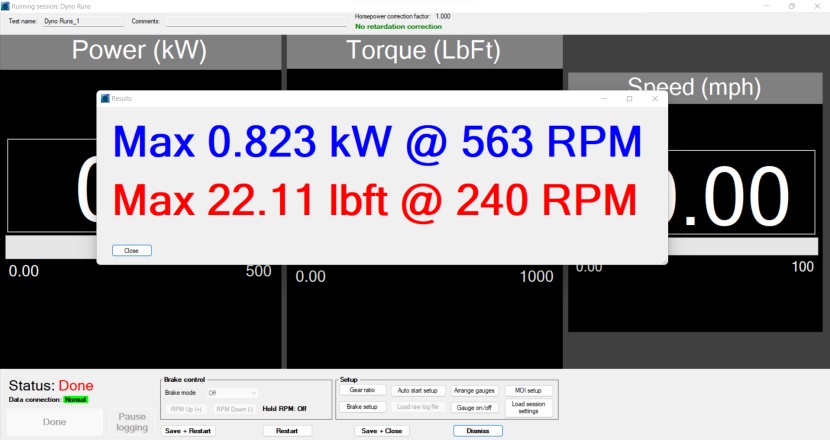
Task: Click the Results dialog title icon
Action: point(105,98)
